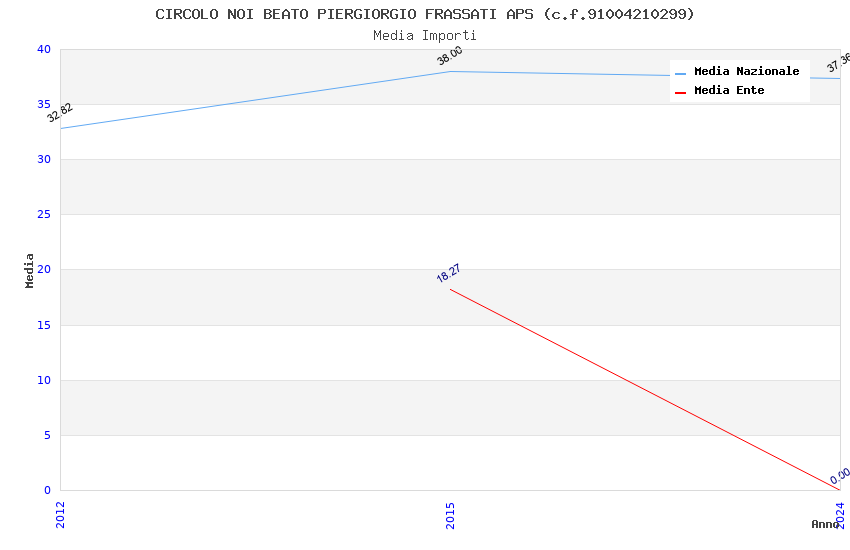
Task: Click the 30 y-axis tick label
Action: click(x=43, y=159)
